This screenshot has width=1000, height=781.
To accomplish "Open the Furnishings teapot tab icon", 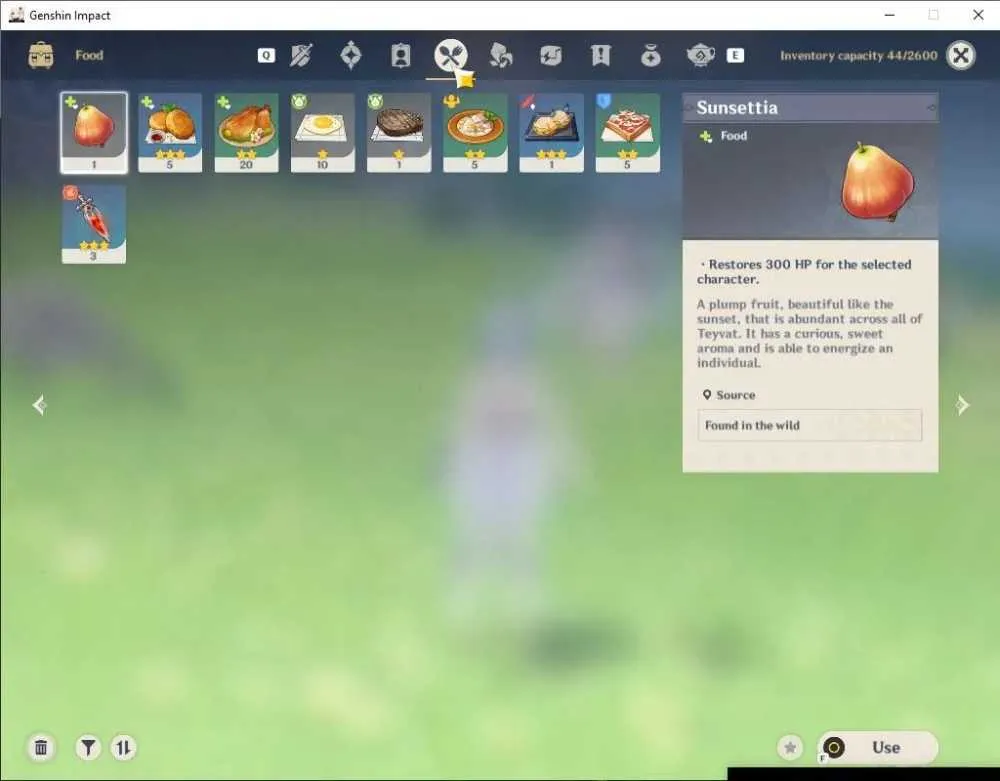I will pos(700,55).
